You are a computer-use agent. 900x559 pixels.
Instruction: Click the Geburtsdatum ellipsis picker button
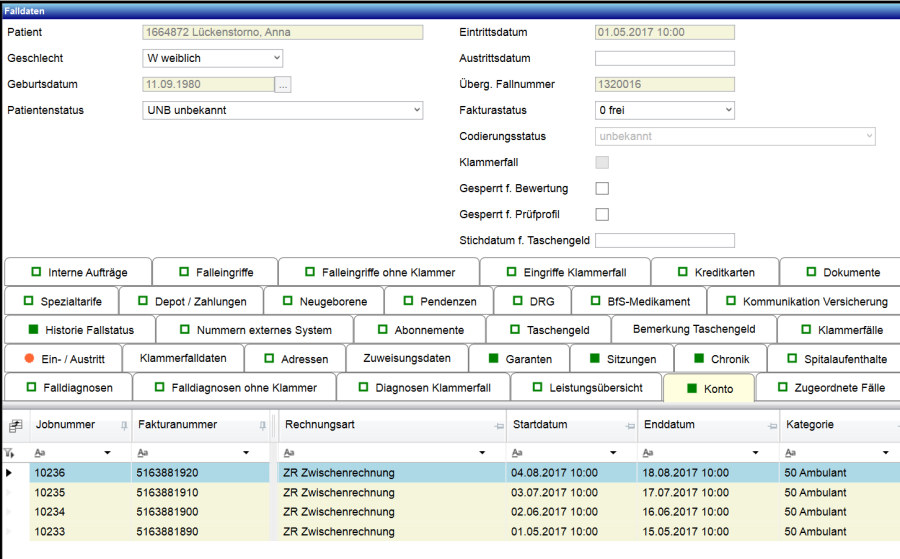pos(284,85)
